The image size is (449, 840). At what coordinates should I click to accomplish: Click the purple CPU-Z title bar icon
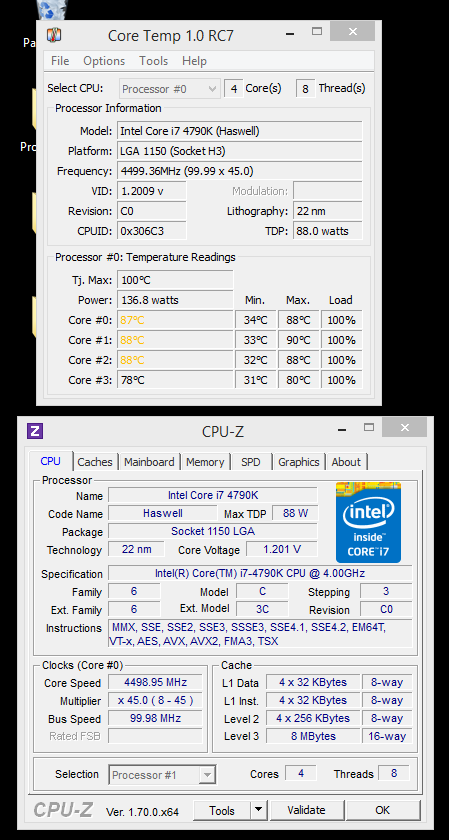pos(35,430)
